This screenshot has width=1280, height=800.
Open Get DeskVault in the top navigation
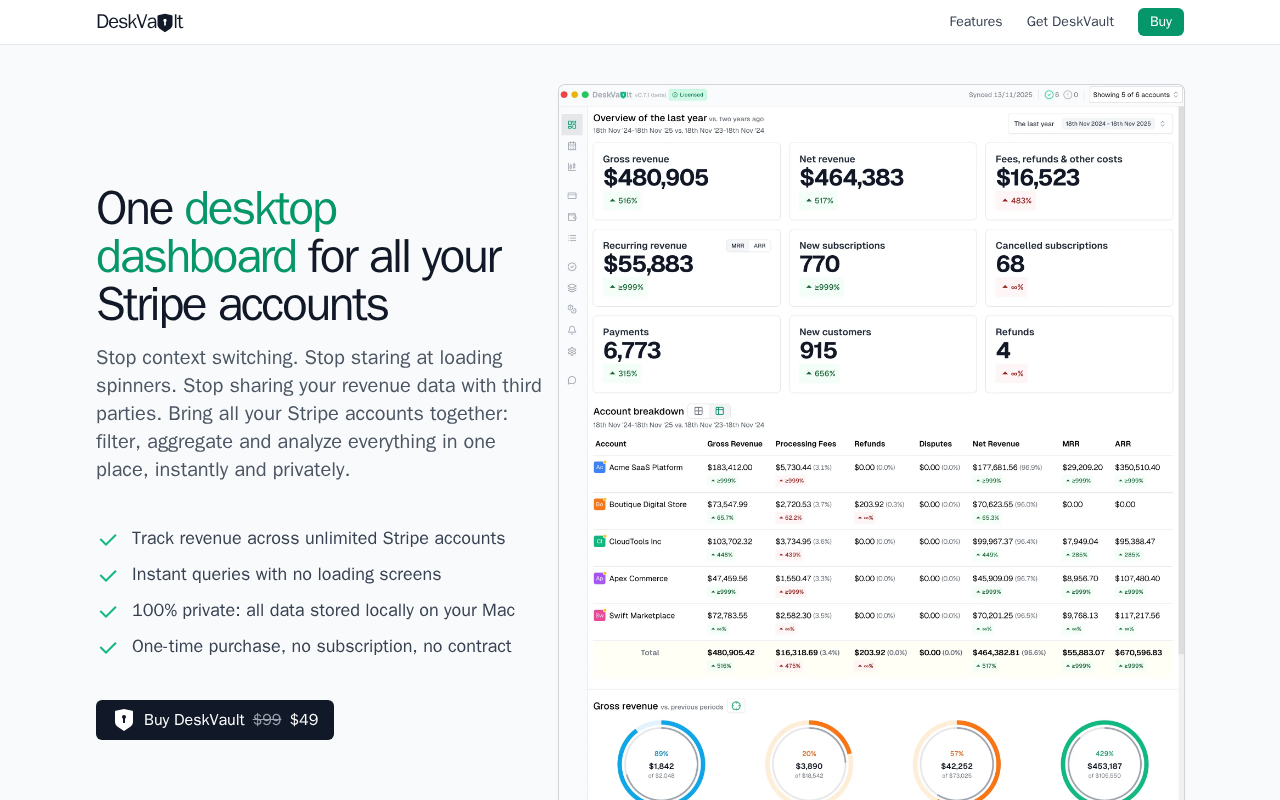[1070, 22]
